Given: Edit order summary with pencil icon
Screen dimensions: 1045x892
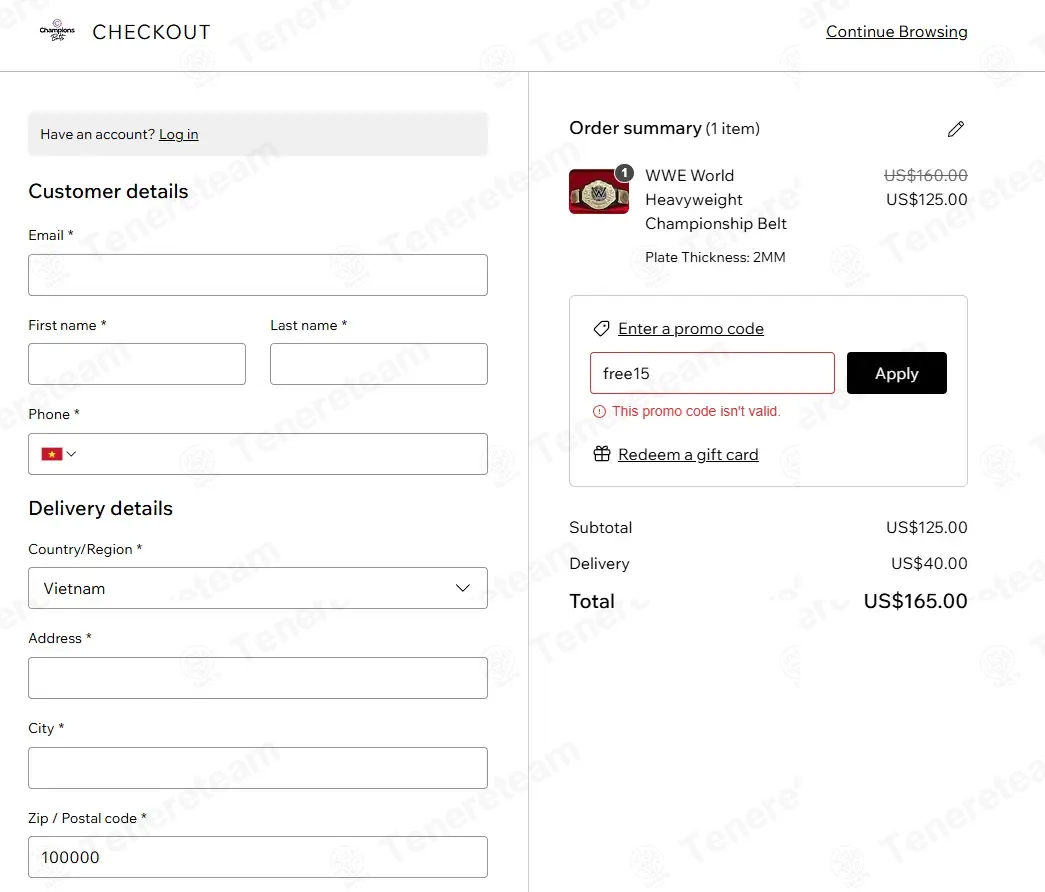Looking at the screenshot, I should [956, 129].
